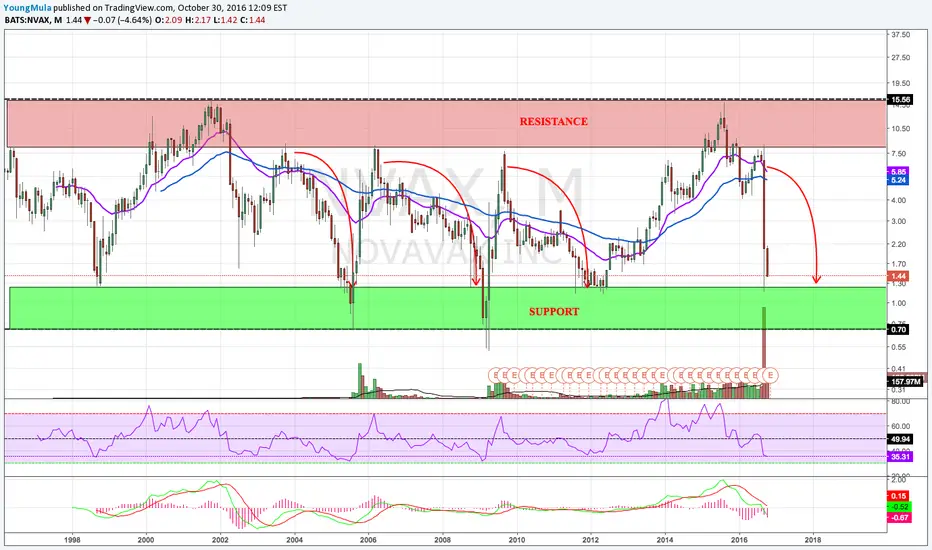Click the 4.00 price axis label
The image size is (932, 550).
(899, 200)
